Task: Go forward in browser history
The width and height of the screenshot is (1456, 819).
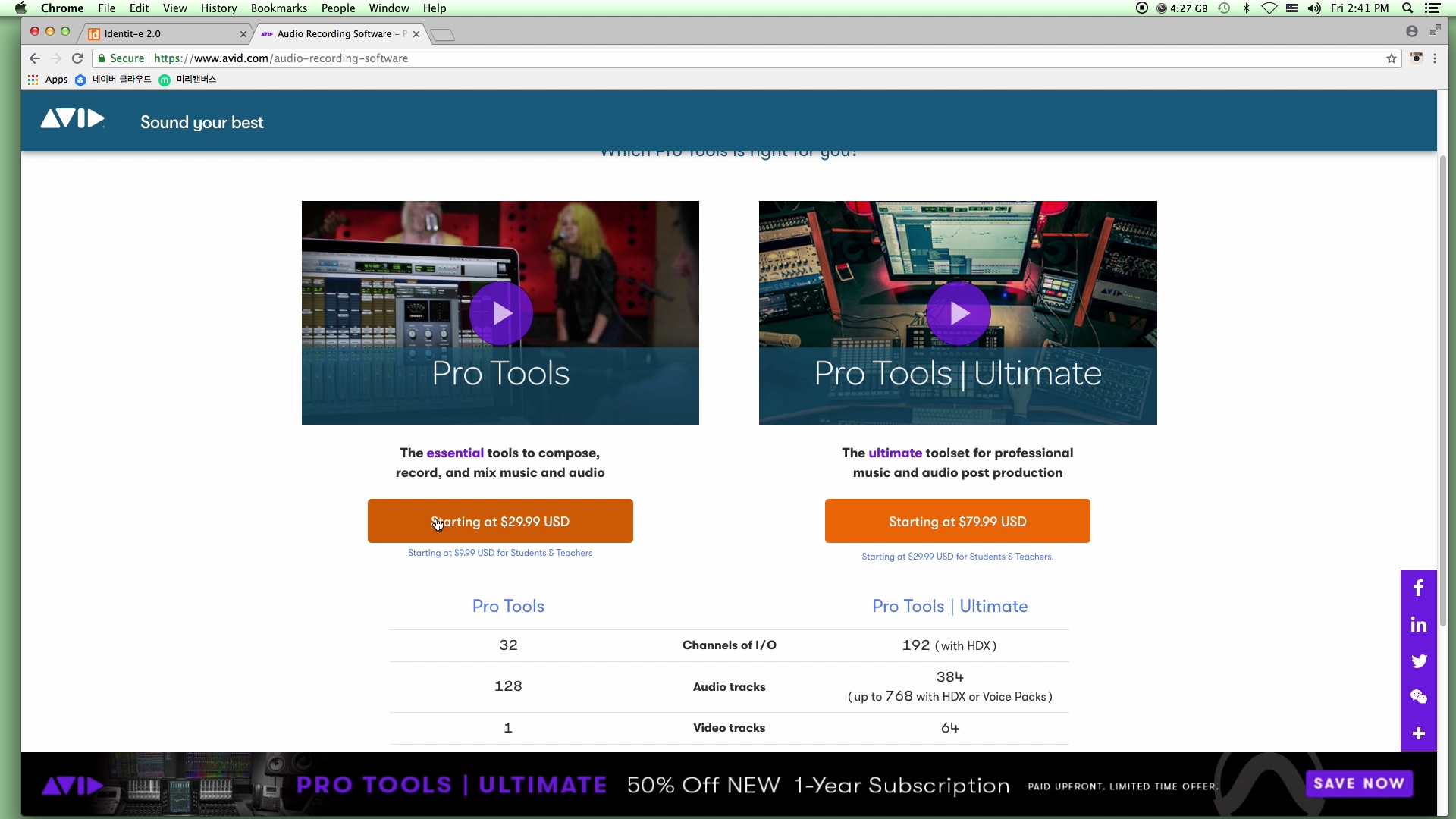Action: click(55, 58)
